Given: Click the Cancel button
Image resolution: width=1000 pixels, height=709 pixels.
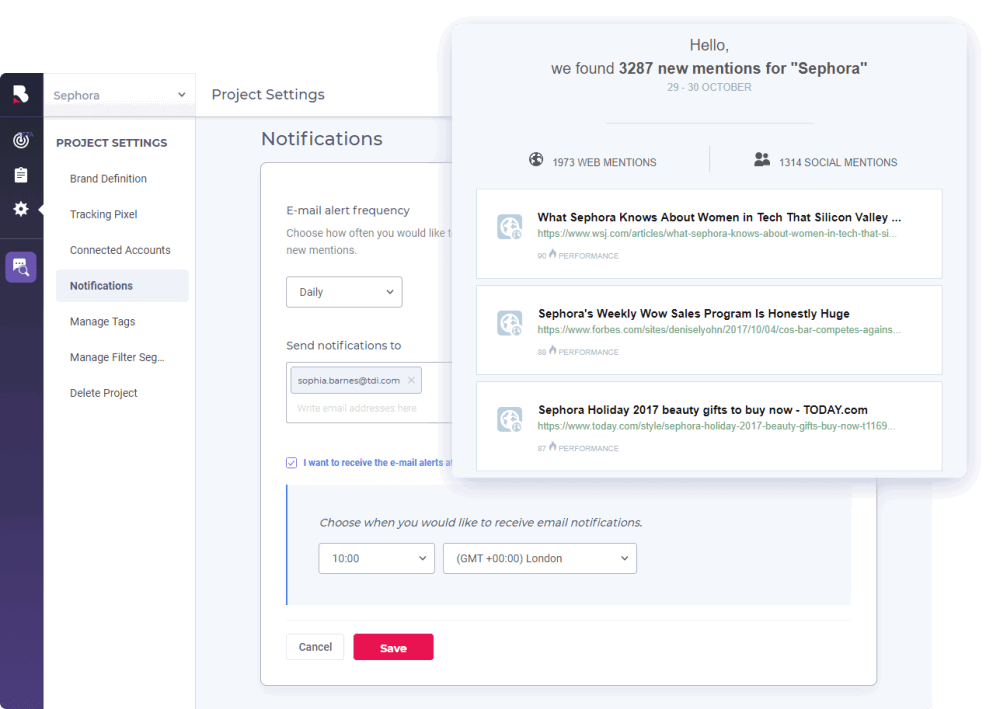Looking at the screenshot, I should [x=315, y=647].
